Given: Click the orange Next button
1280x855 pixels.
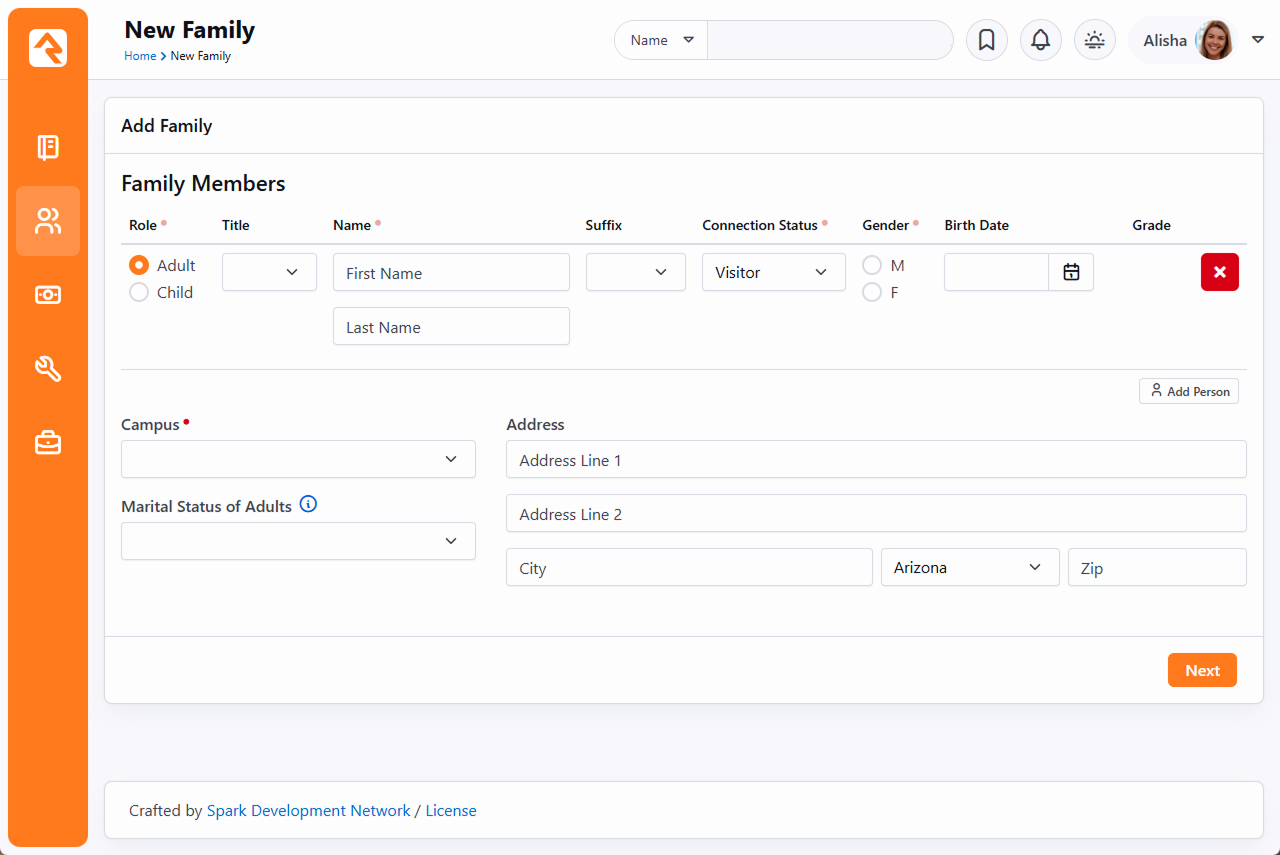Looking at the screenshot, I should pos(1202,670).
